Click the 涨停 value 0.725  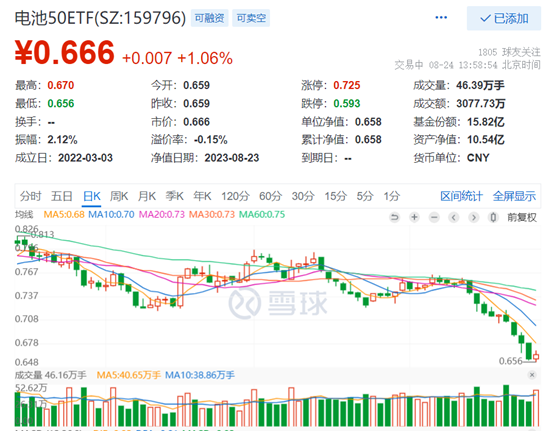pyautogui.click(x=347, y=85)
